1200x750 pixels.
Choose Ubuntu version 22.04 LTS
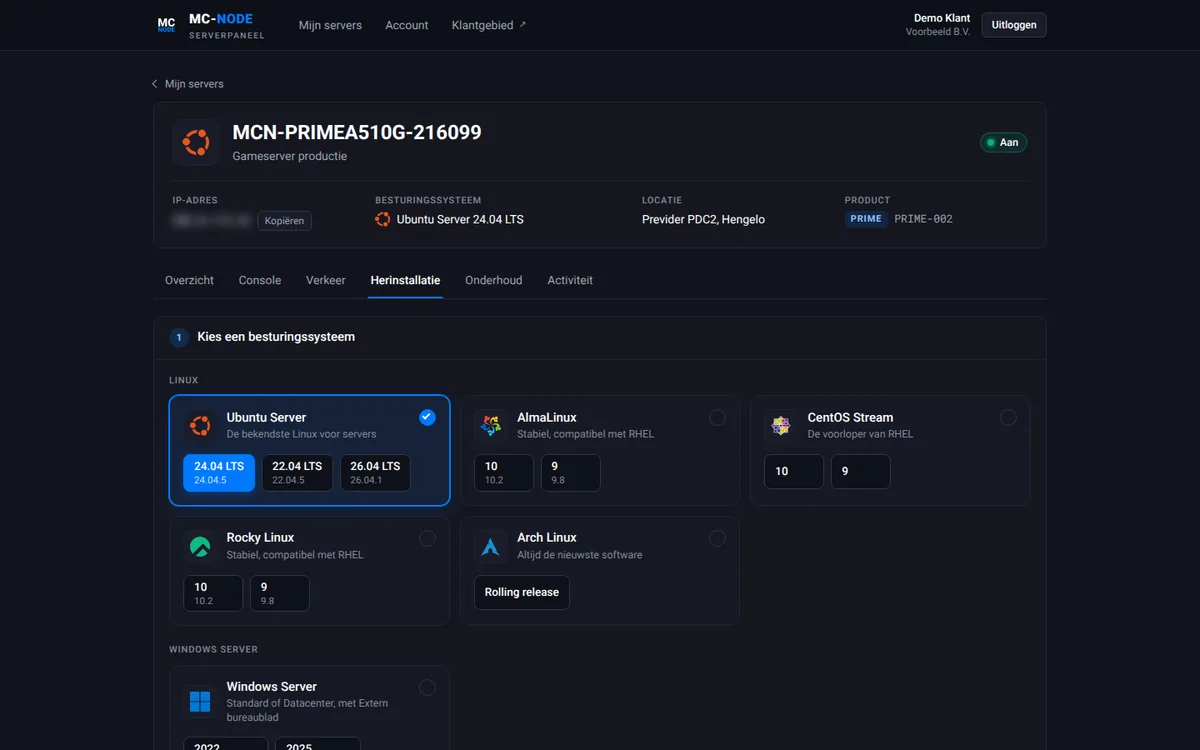[x=297, y=473]
